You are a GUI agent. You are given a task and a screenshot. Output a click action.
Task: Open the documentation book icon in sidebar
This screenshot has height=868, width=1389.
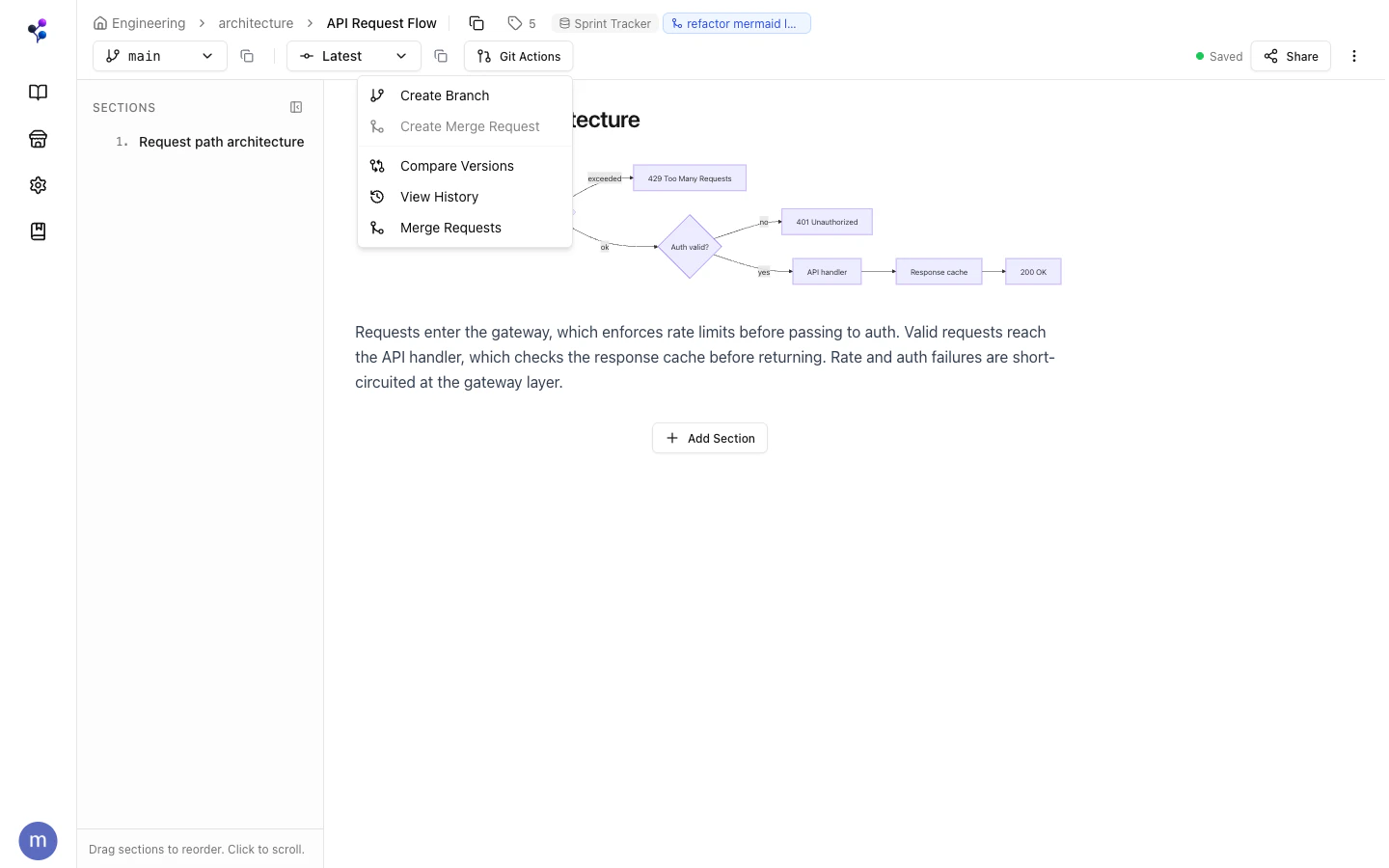[x=38, y=92]
